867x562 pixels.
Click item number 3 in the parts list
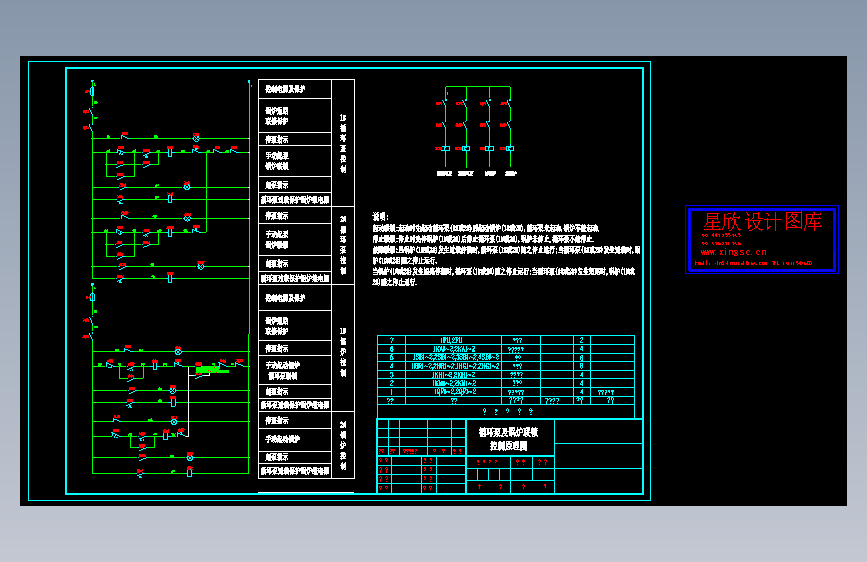pyautogui.click(x=391, y=374)
